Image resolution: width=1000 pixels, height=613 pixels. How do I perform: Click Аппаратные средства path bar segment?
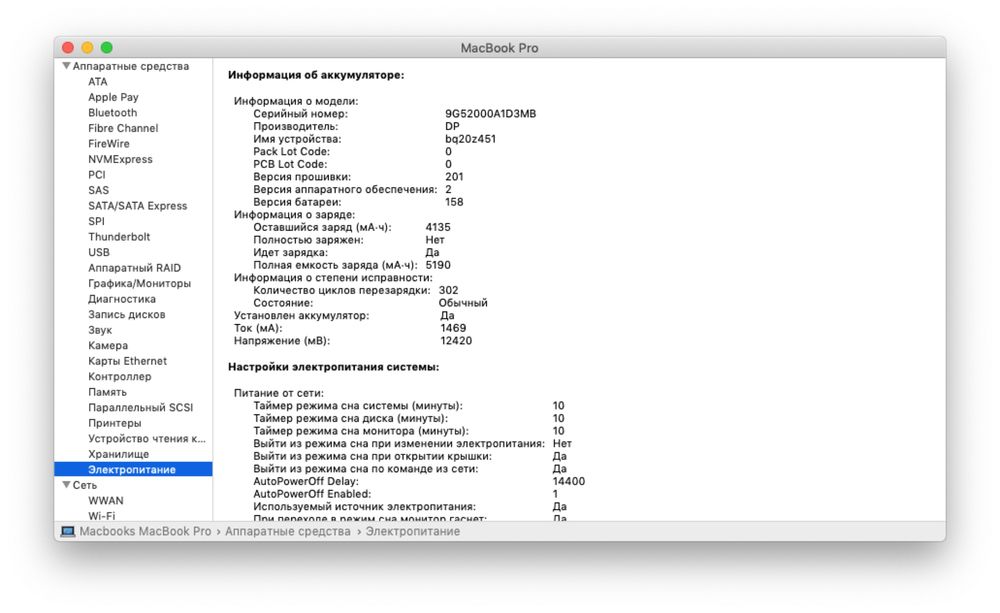[x=288, y=531]
